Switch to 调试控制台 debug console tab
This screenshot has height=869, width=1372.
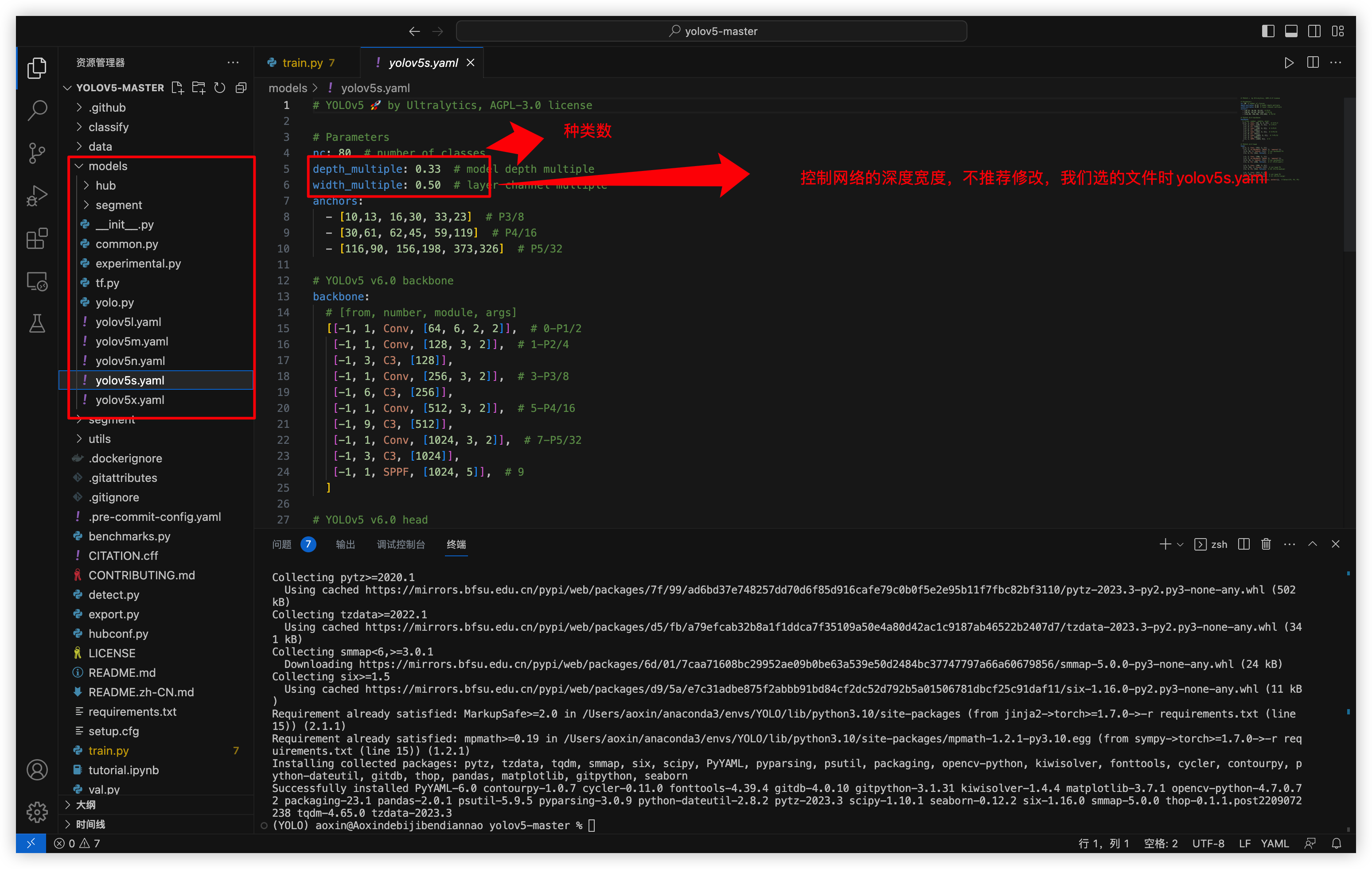pos(401,544)
